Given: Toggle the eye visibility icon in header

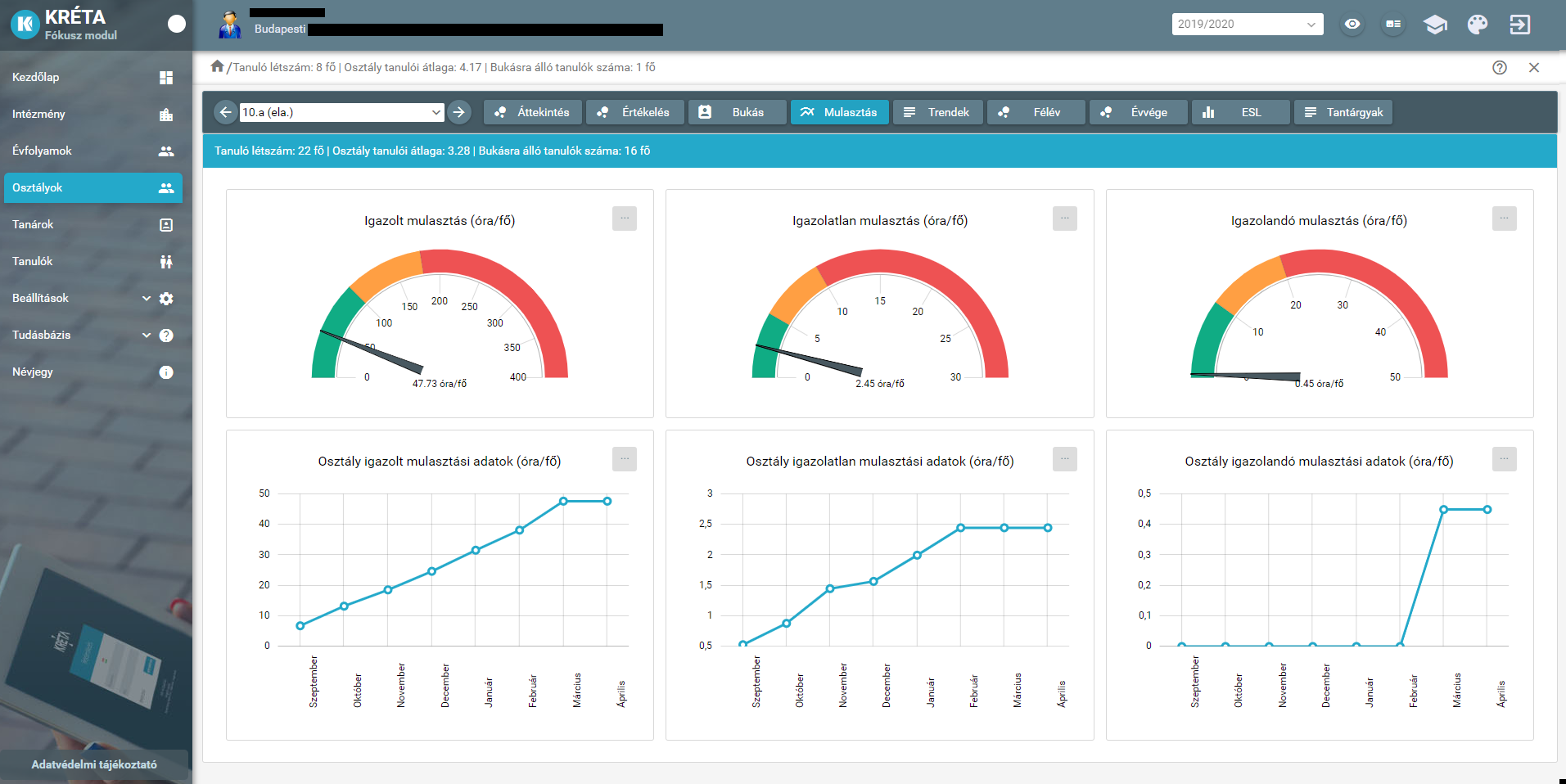Looking at the screenshot, I should [1352, 25].
